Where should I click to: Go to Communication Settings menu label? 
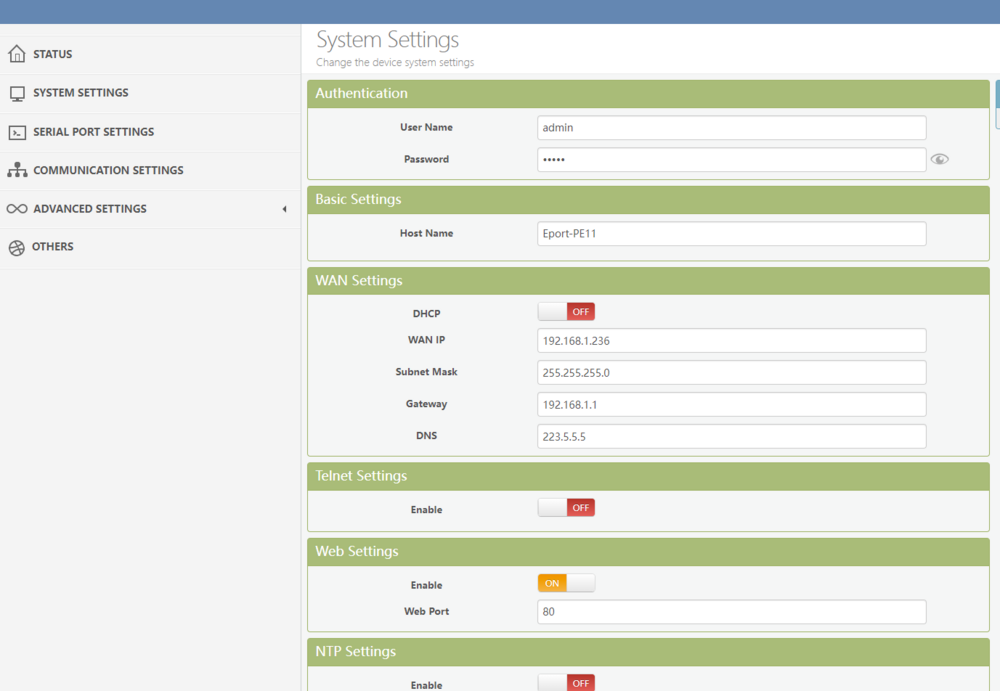(108, 170)
